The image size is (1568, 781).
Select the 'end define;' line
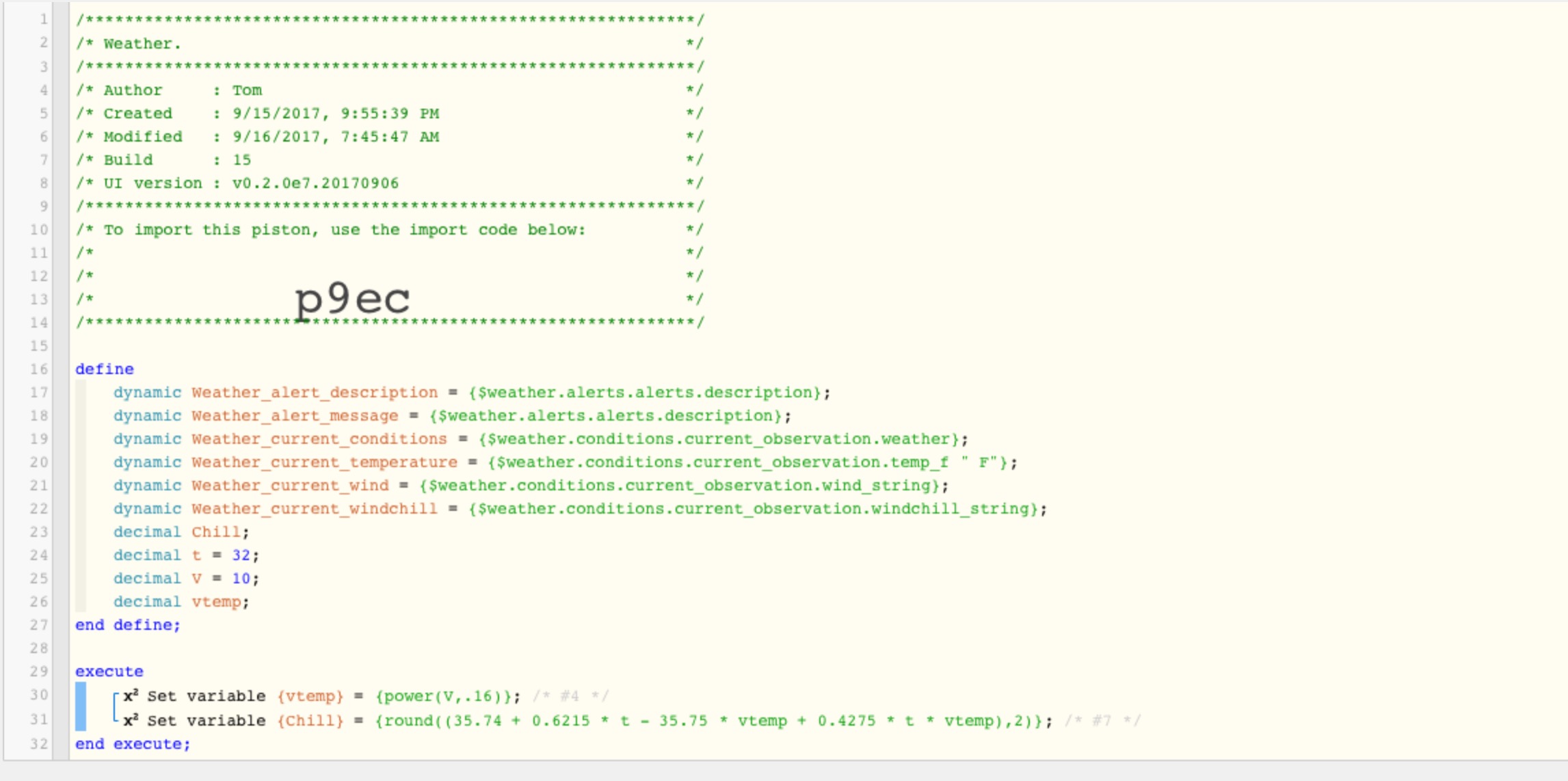pyautogui.click(x=128, y=625)
